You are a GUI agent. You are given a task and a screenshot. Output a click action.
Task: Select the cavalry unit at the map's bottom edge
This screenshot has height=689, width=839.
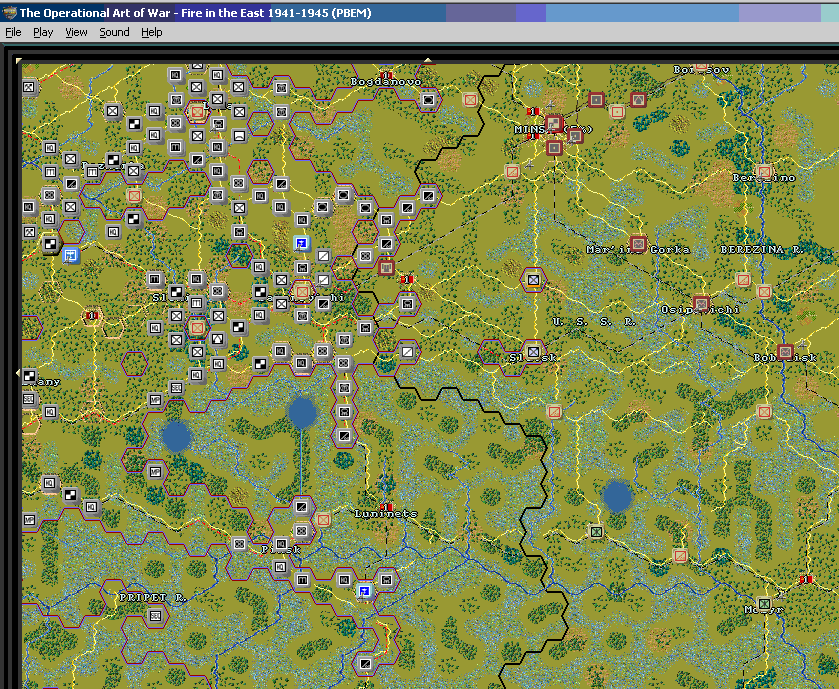365,663
